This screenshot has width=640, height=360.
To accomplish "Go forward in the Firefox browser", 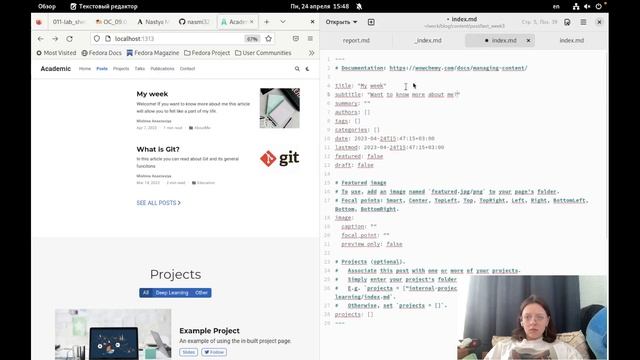I will tap(55, 39).
